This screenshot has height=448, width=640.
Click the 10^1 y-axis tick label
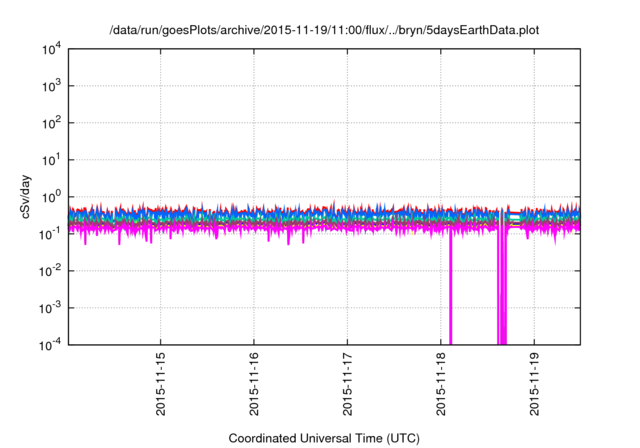pos(51,160)
